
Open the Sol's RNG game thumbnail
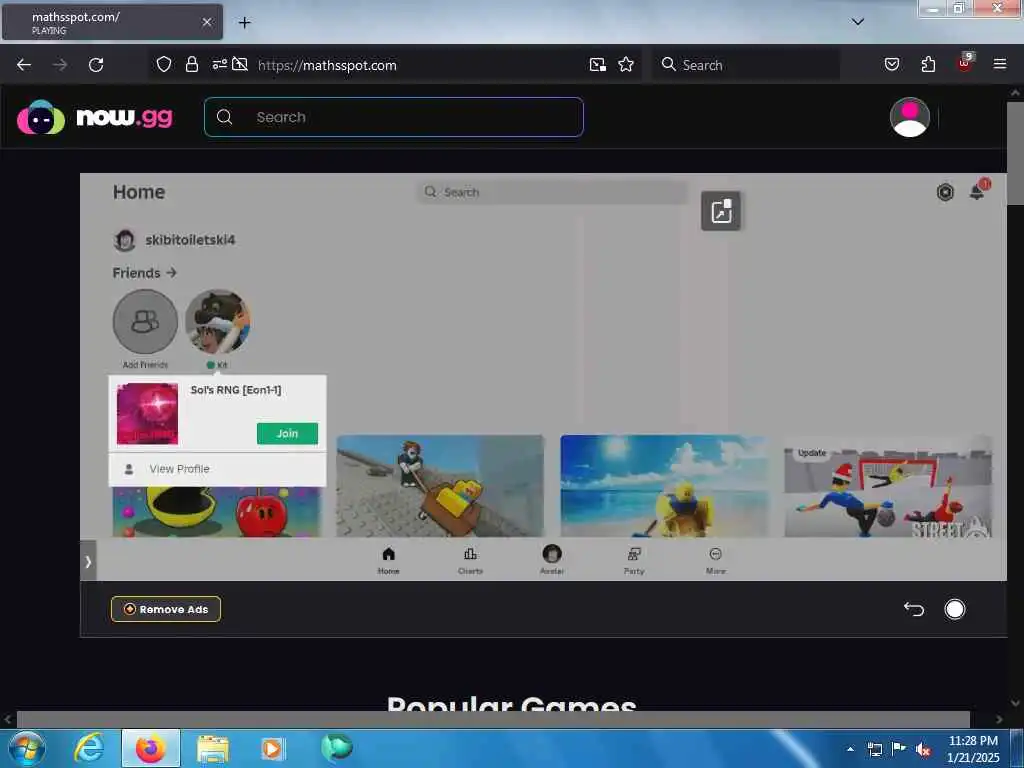click(x=147, y=413)
